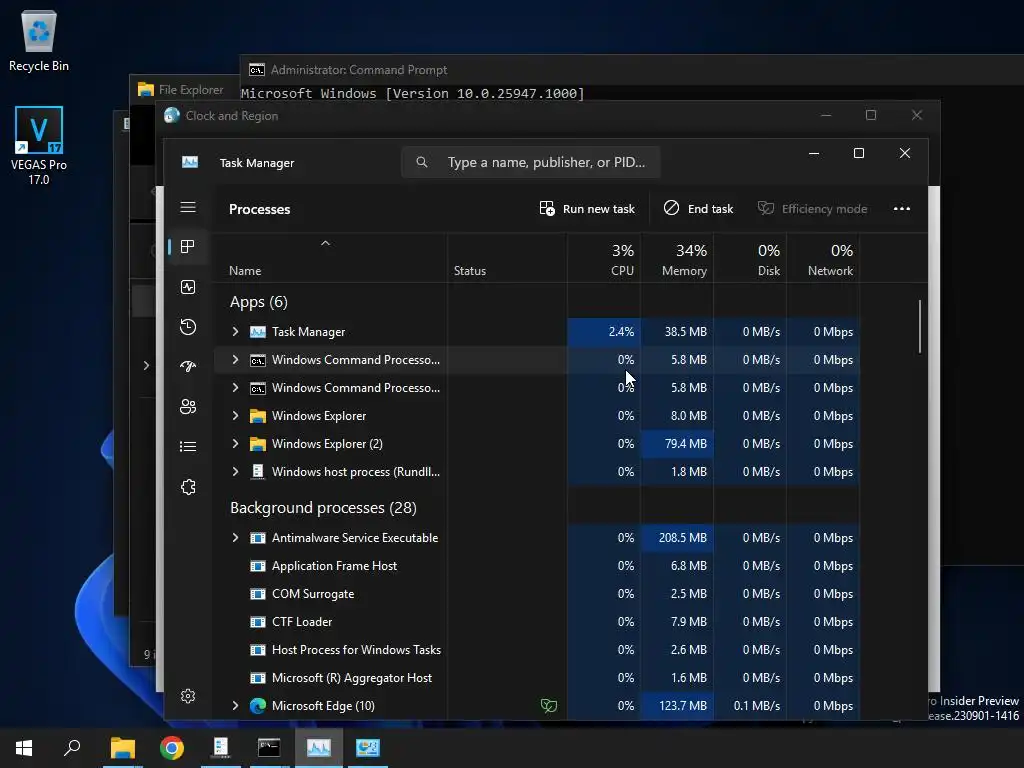Select the CTF Loader process
This screenshot has height=768, width=1024.
(x=302, y=622)
